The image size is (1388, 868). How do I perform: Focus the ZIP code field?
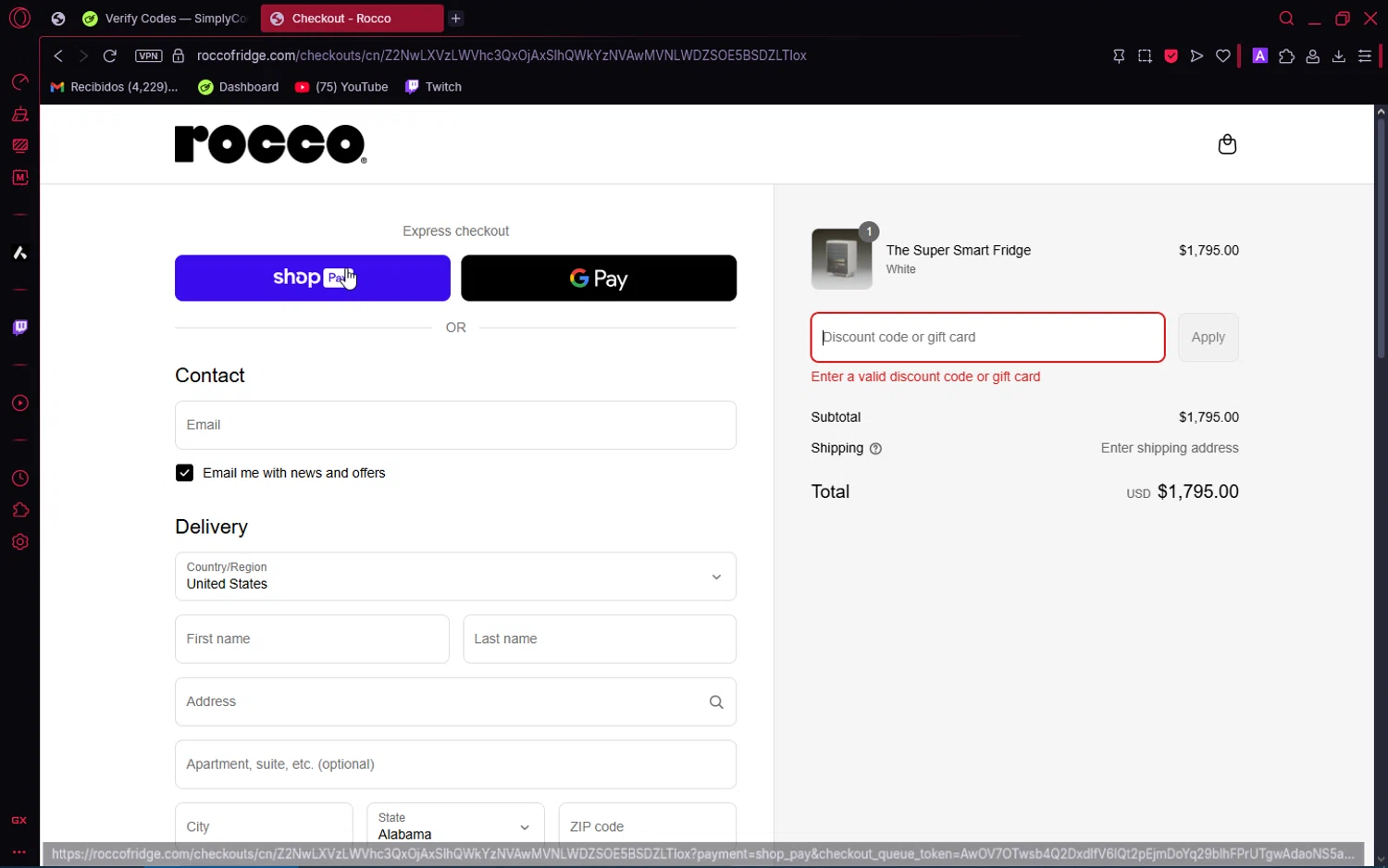(648, 825)
